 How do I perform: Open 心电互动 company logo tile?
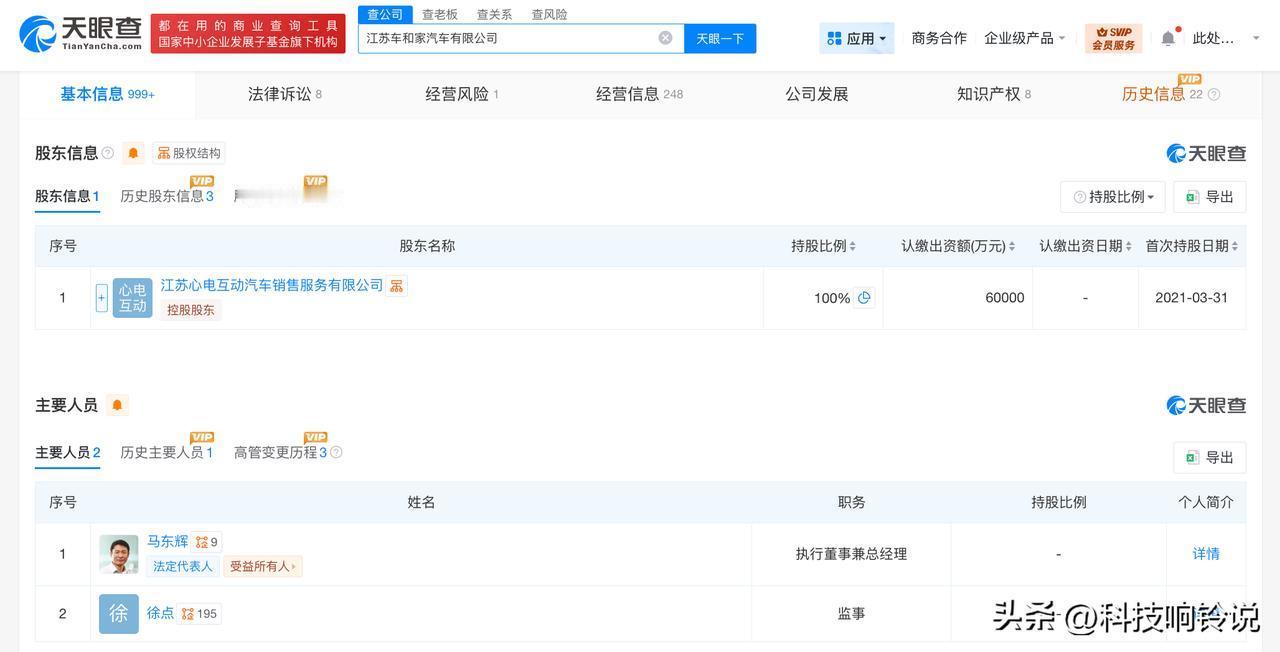tap(132, 298)
